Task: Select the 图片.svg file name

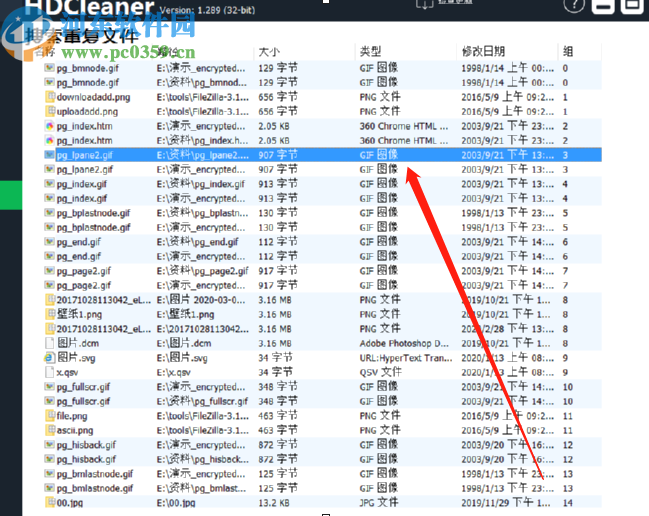Action: click(76, 358)
